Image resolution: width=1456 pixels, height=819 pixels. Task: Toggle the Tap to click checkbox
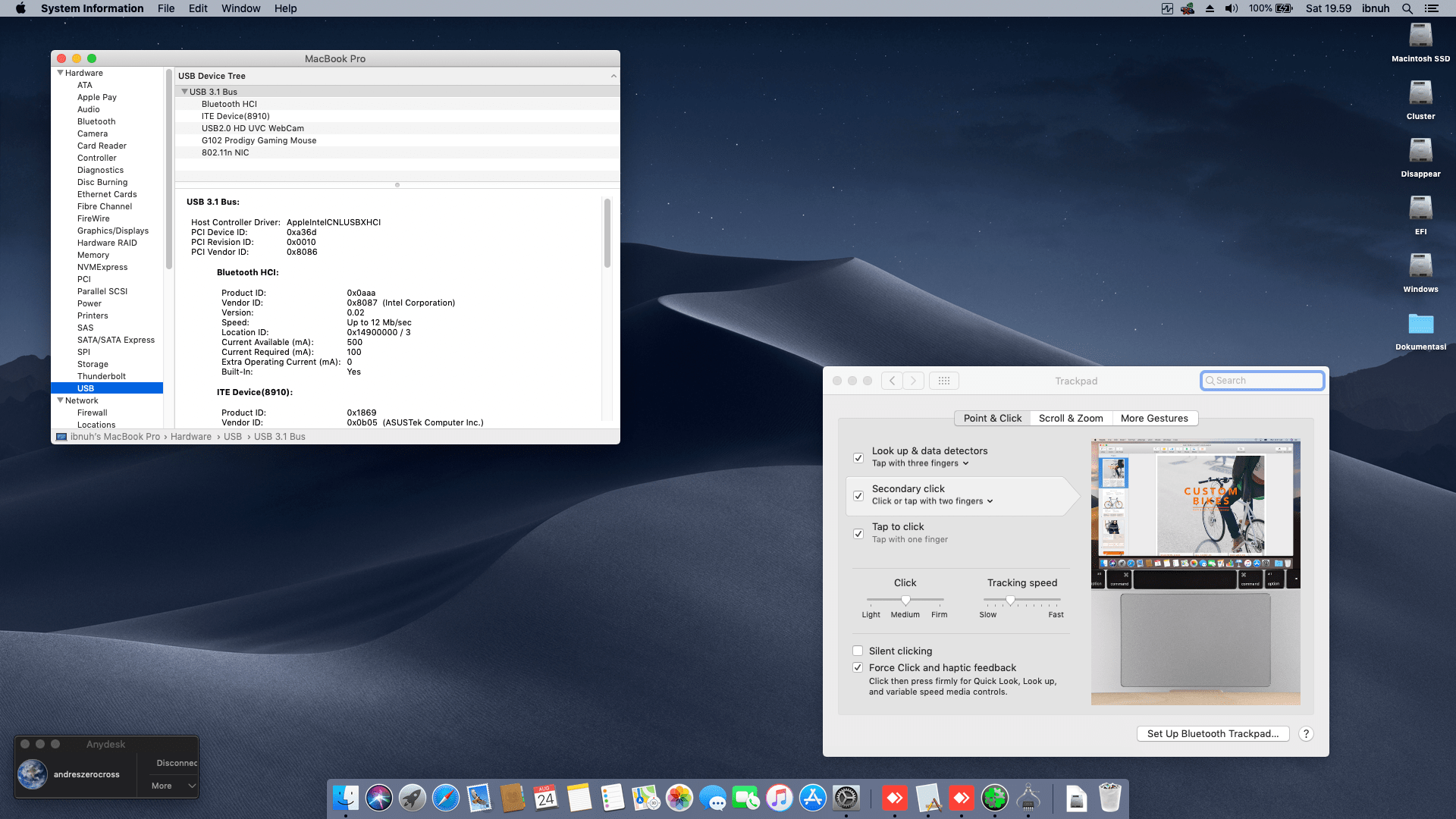pos(858,534)
